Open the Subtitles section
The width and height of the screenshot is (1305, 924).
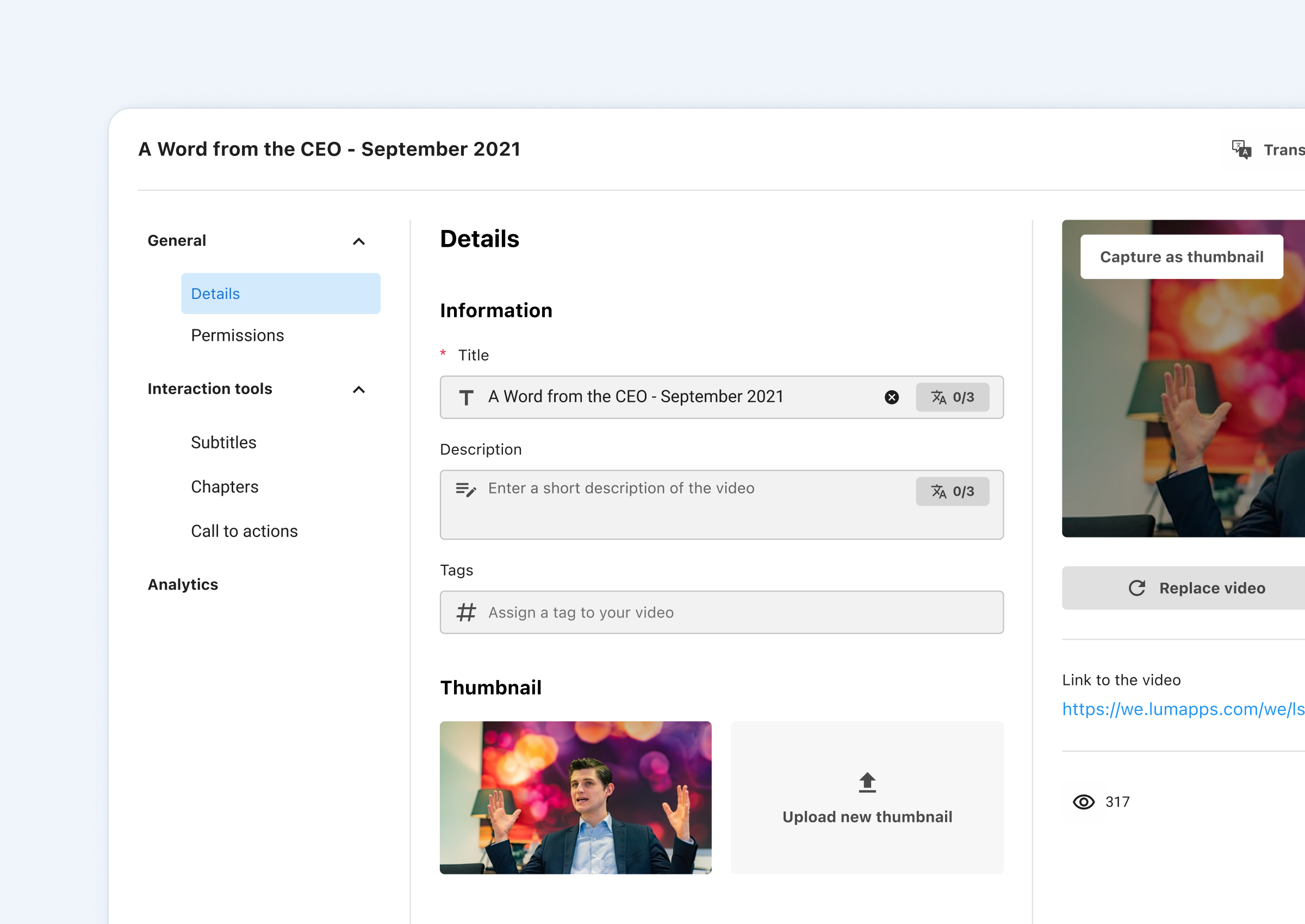[223, 442]
